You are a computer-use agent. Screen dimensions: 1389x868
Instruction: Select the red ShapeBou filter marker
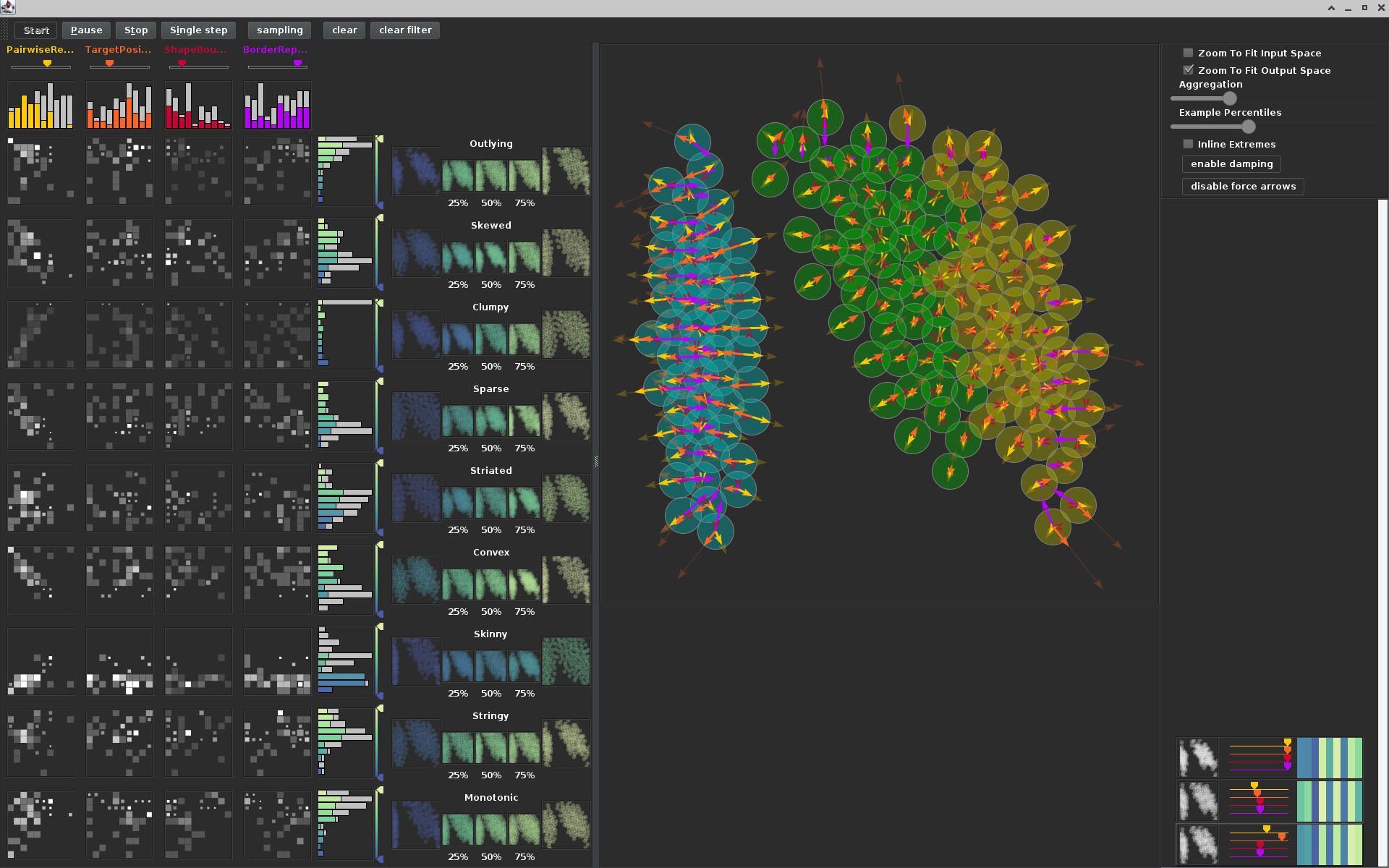point(180,64)
